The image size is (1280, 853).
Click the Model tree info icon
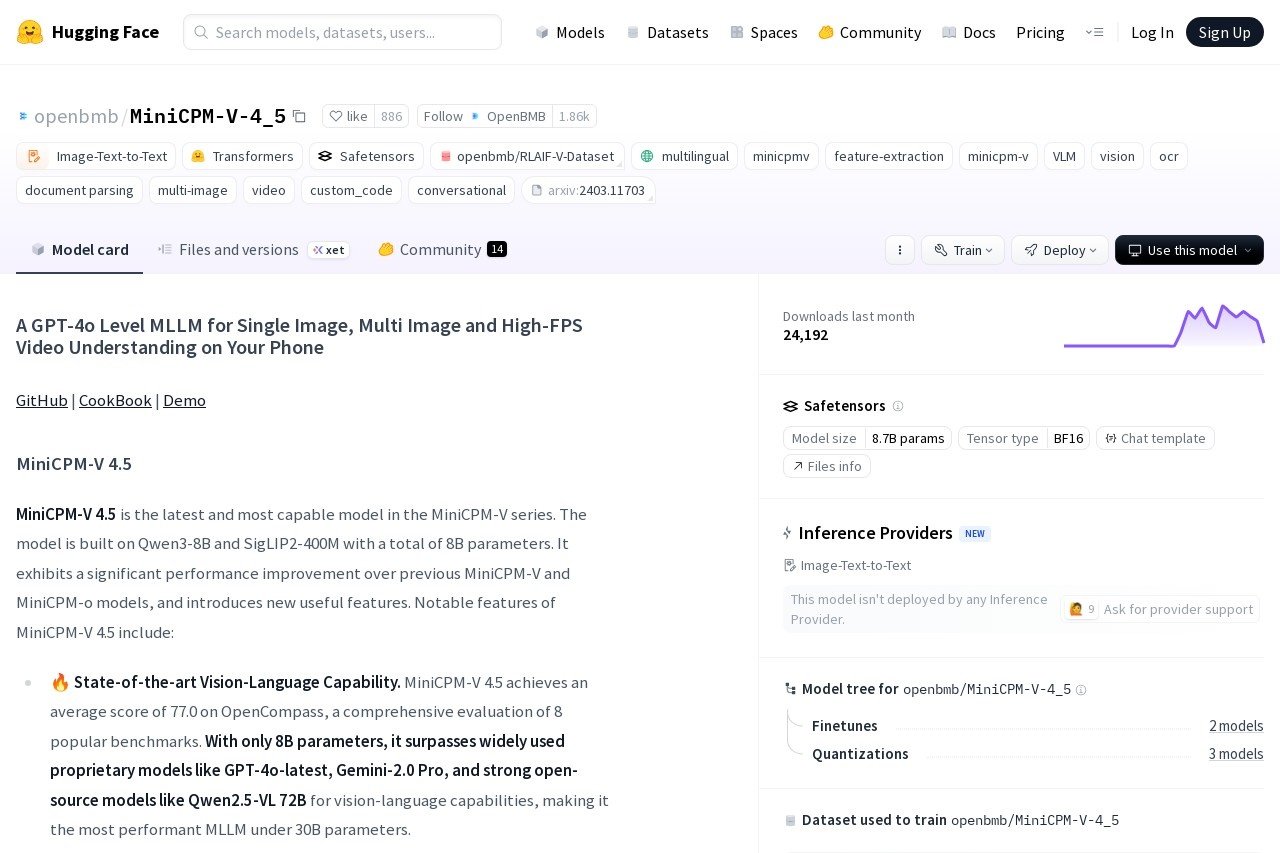pos(1080,689)
